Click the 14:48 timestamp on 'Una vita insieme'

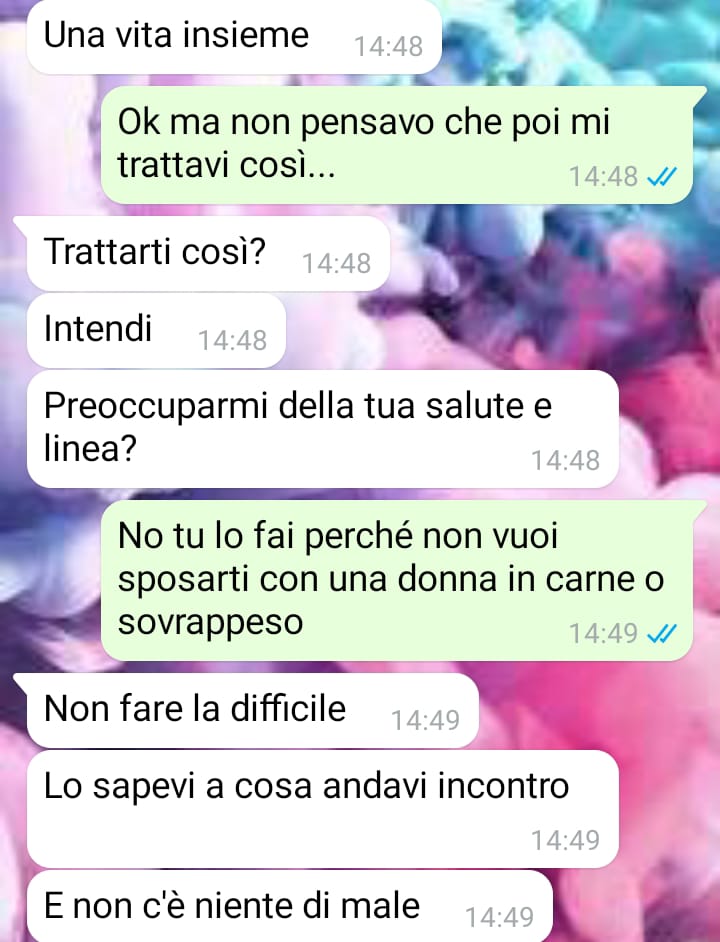(x=388, y=47)
